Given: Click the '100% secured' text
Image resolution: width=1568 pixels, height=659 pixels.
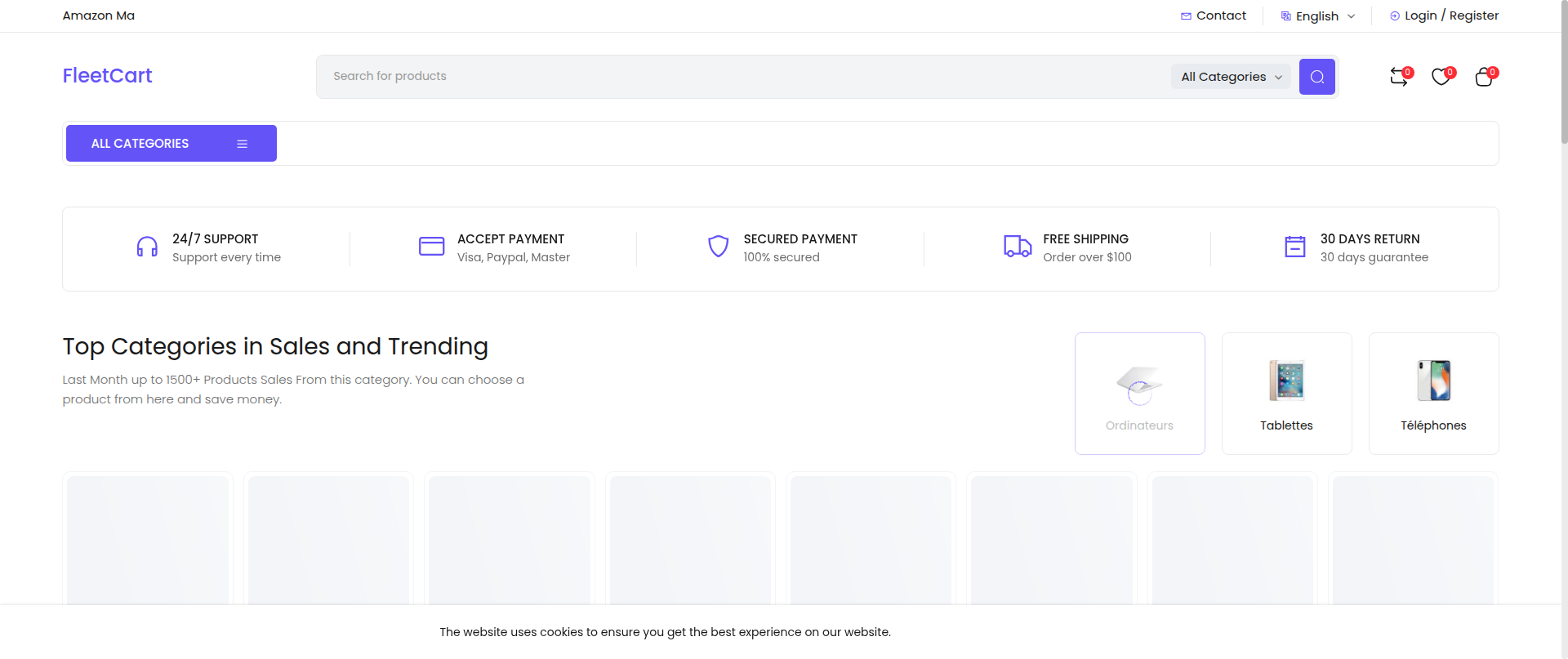Looking at the screenshot, I should tap(782, 257).
